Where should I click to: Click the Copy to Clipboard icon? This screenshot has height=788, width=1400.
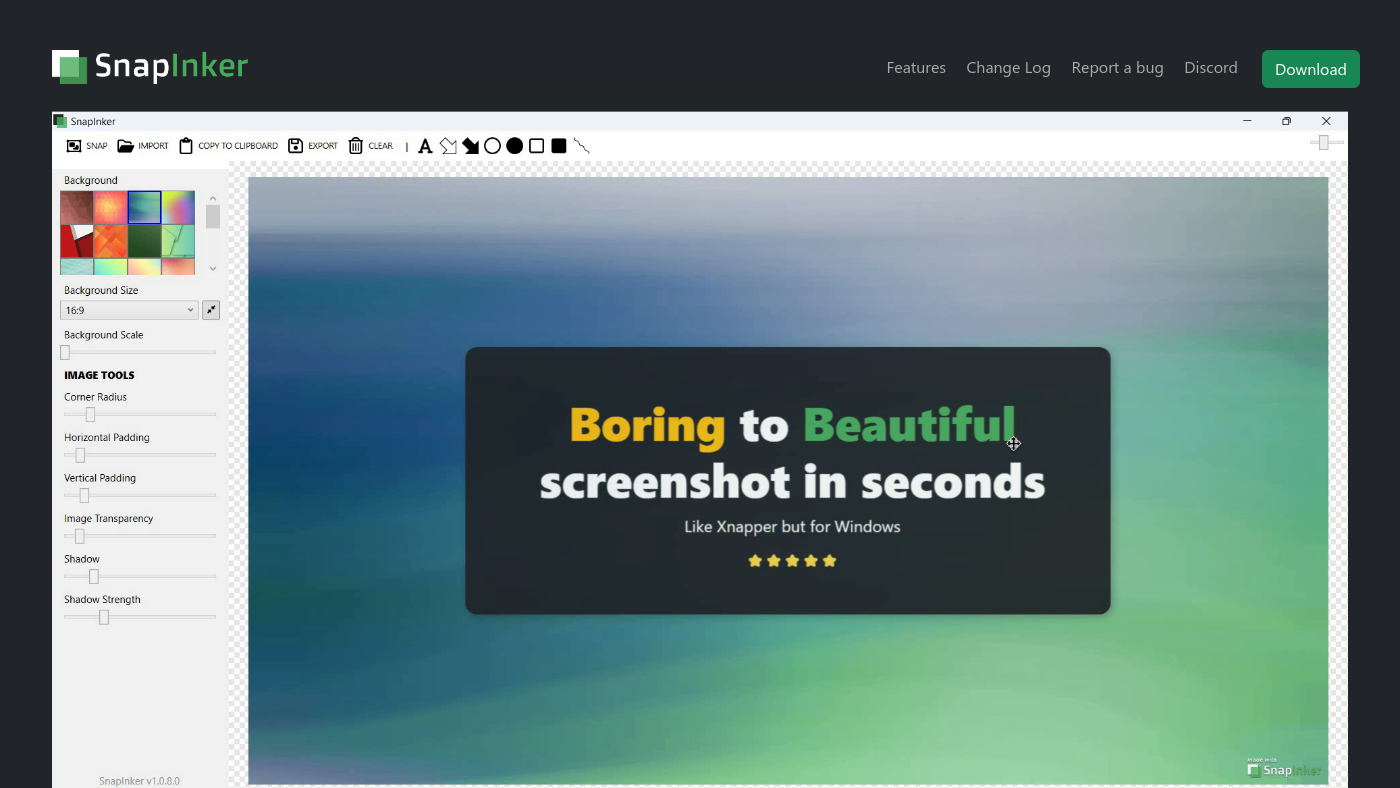pyautogui.click(x=186, y=146)
